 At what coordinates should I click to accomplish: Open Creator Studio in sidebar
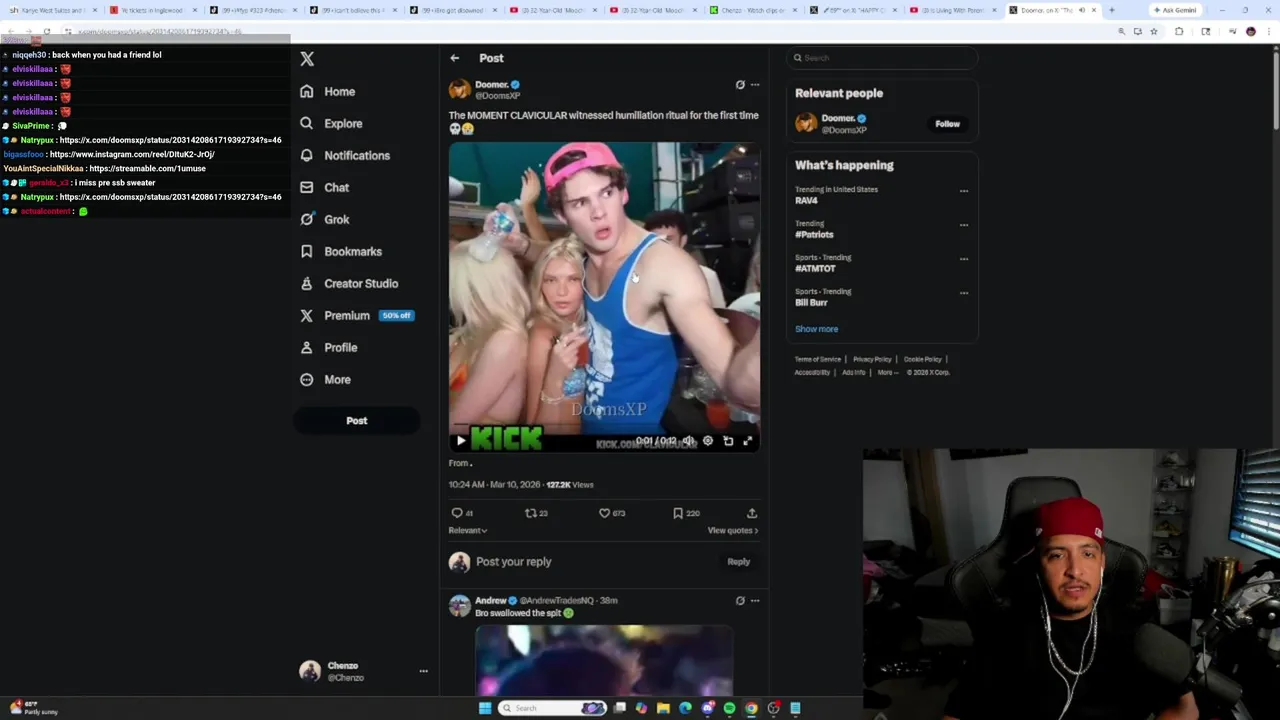(349, 283)
